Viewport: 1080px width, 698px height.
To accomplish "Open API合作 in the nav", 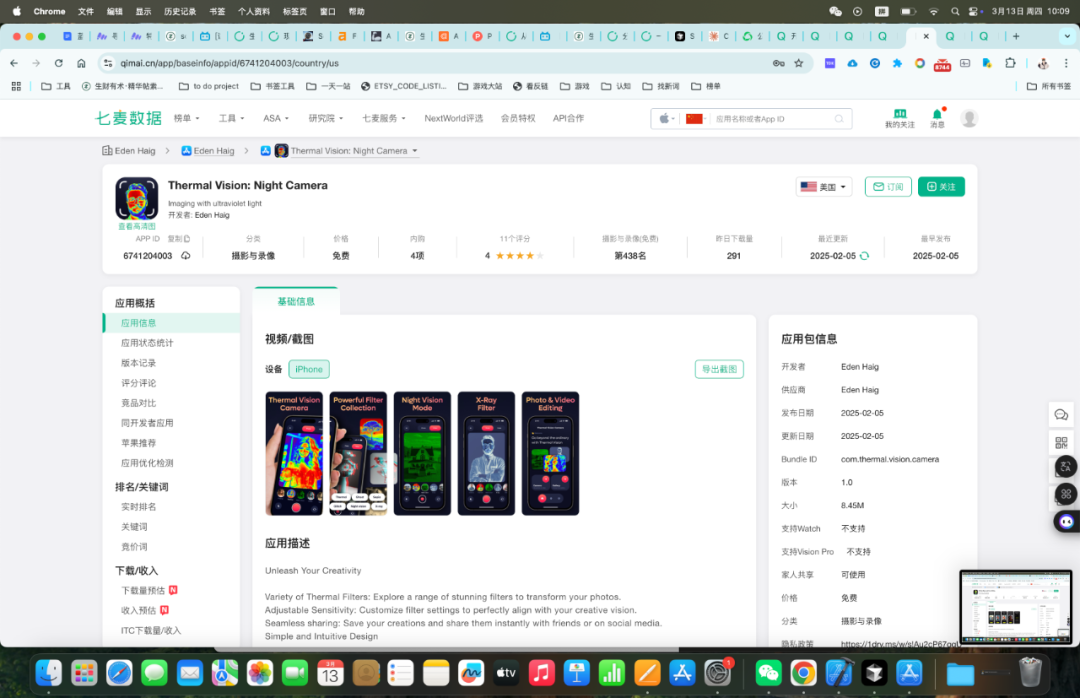I will pyautogui.click(x=568, y=119).
